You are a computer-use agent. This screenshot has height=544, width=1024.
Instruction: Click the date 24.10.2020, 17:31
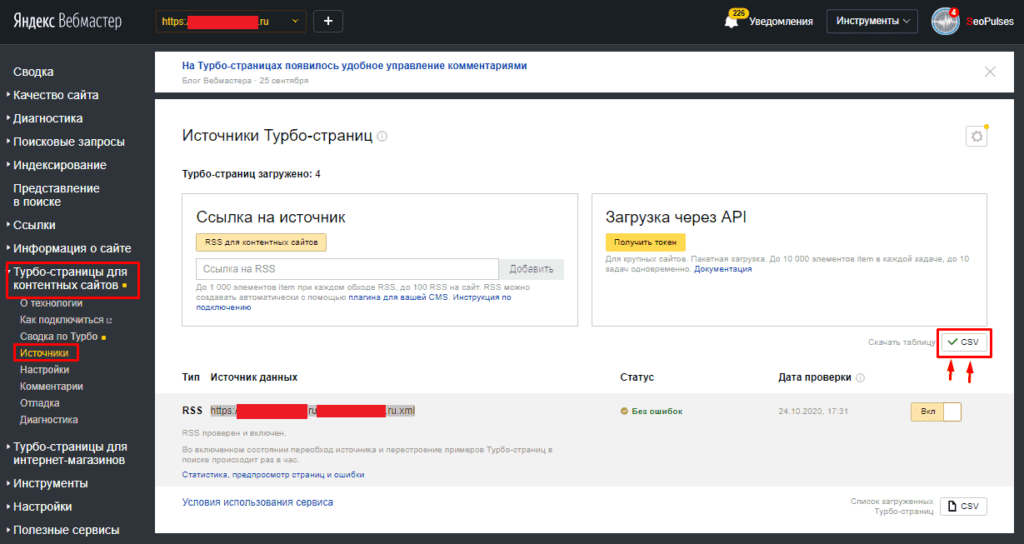click(x=813, y=411)
